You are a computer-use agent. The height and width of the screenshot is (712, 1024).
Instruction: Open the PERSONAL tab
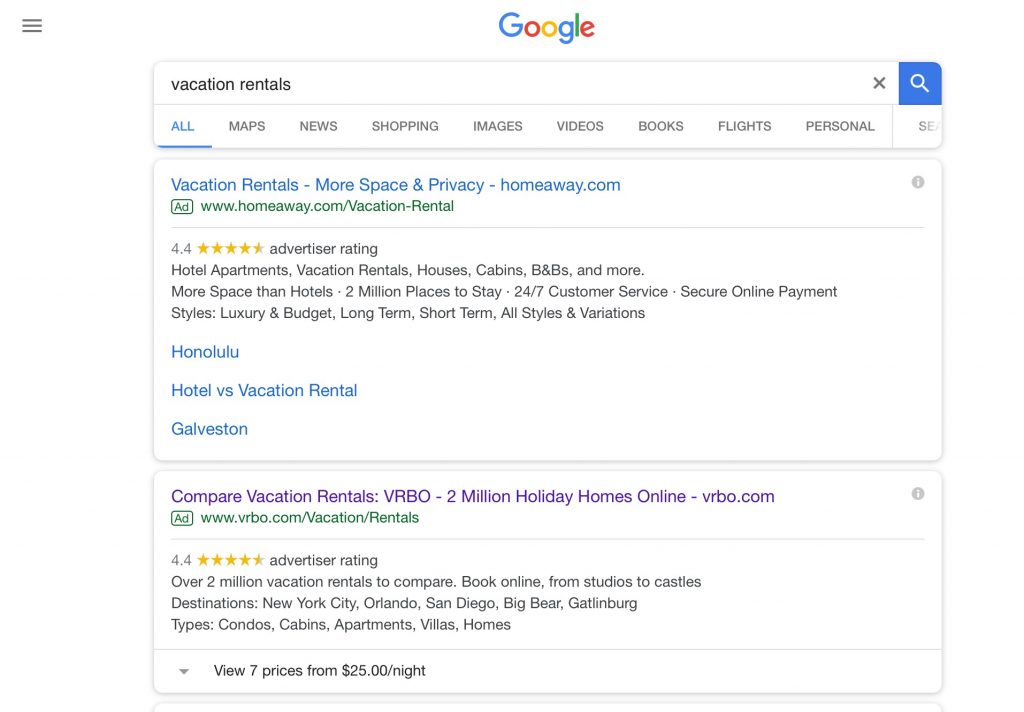[840, 126]
